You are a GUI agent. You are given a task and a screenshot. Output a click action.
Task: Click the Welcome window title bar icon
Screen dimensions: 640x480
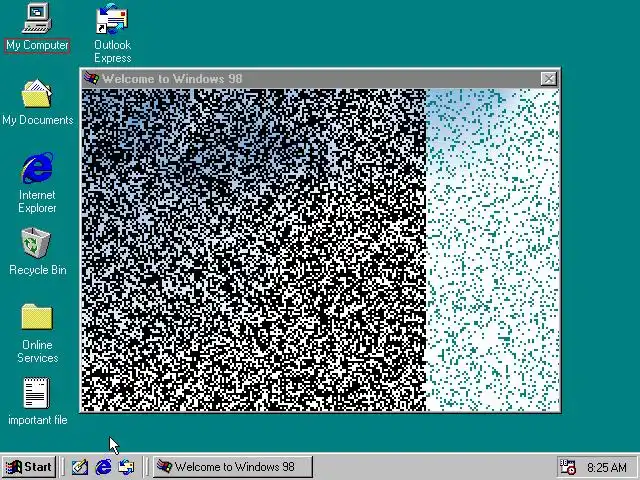91,78
